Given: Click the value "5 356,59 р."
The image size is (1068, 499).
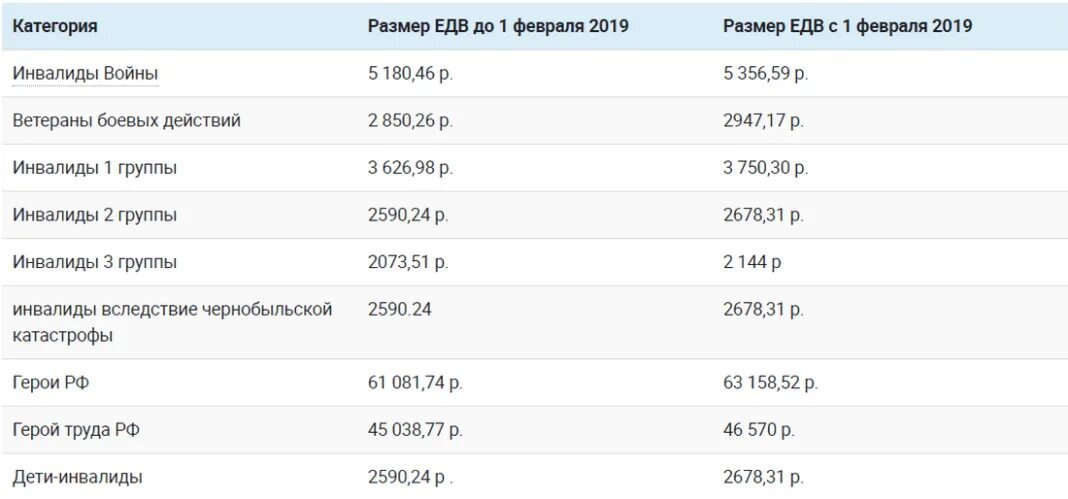Looking at the screenshot, I should point(766,74).
